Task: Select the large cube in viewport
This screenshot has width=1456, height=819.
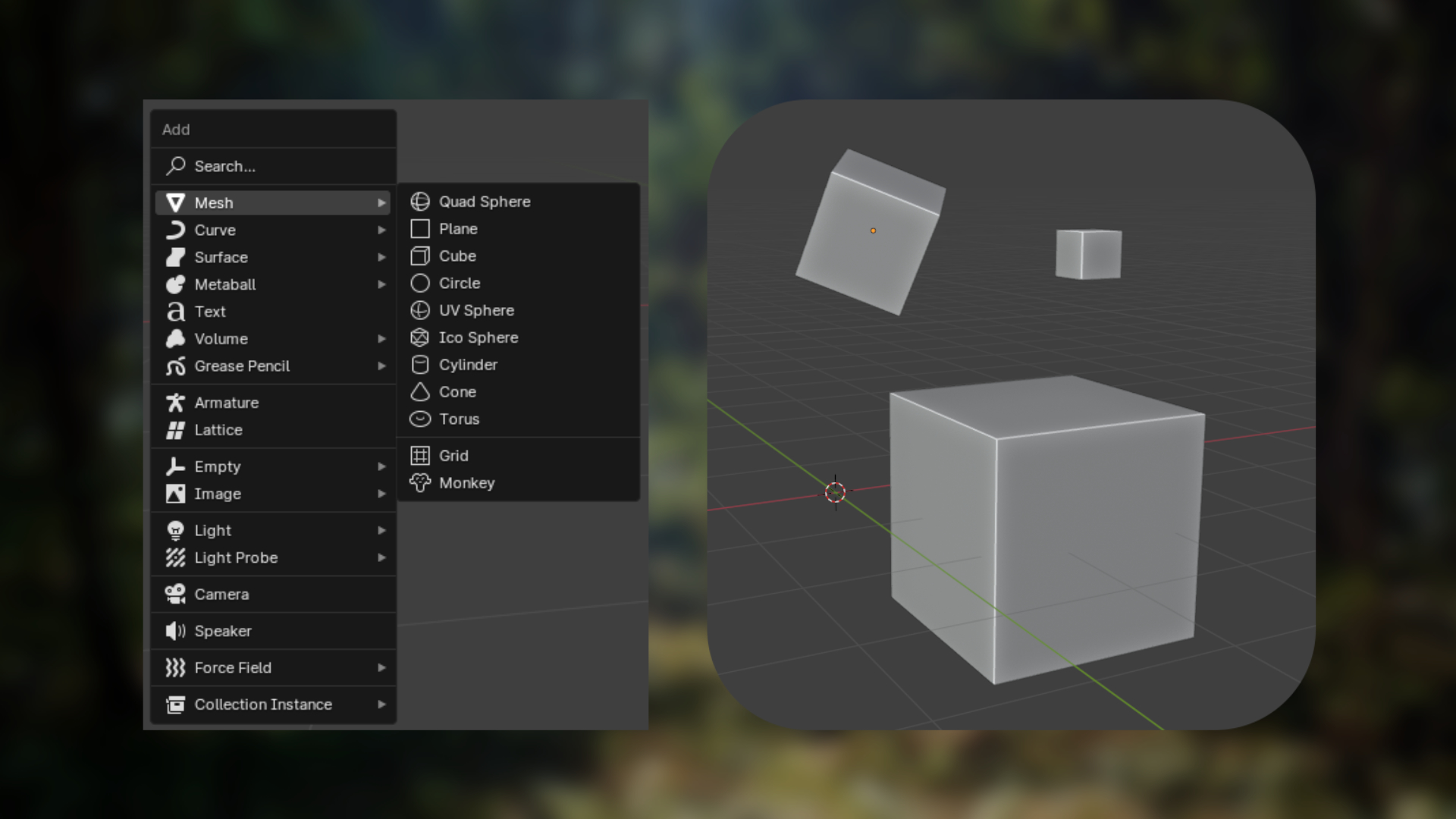Action: click(1046, 529)
